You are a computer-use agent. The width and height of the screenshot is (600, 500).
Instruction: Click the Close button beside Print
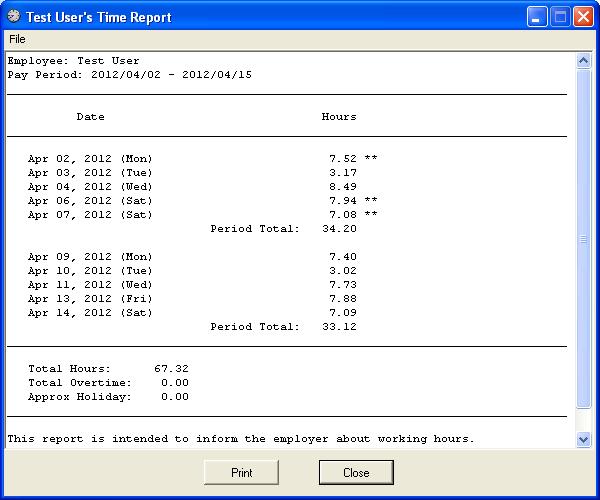(356, 472)
